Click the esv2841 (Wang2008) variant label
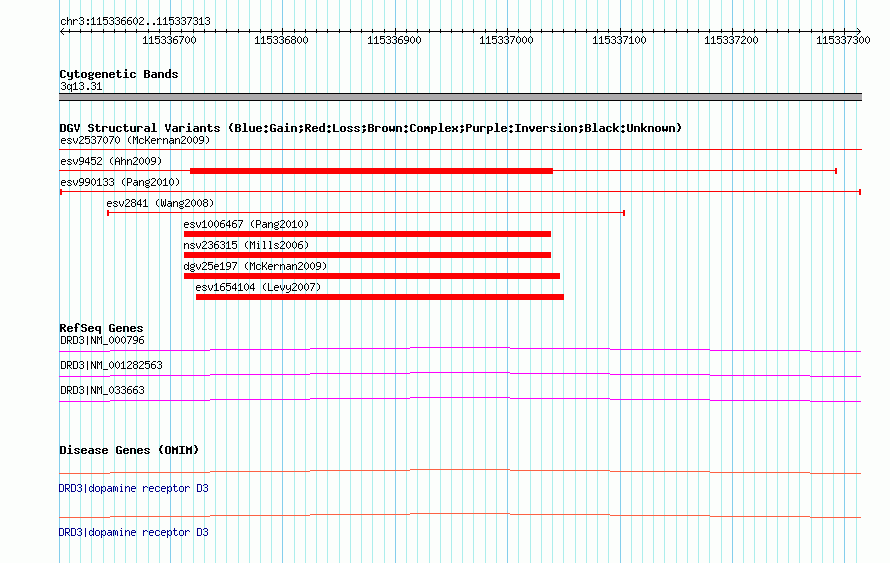Image resolution: width=890 pixels, height=563 pixels. (x=160, y=203)
